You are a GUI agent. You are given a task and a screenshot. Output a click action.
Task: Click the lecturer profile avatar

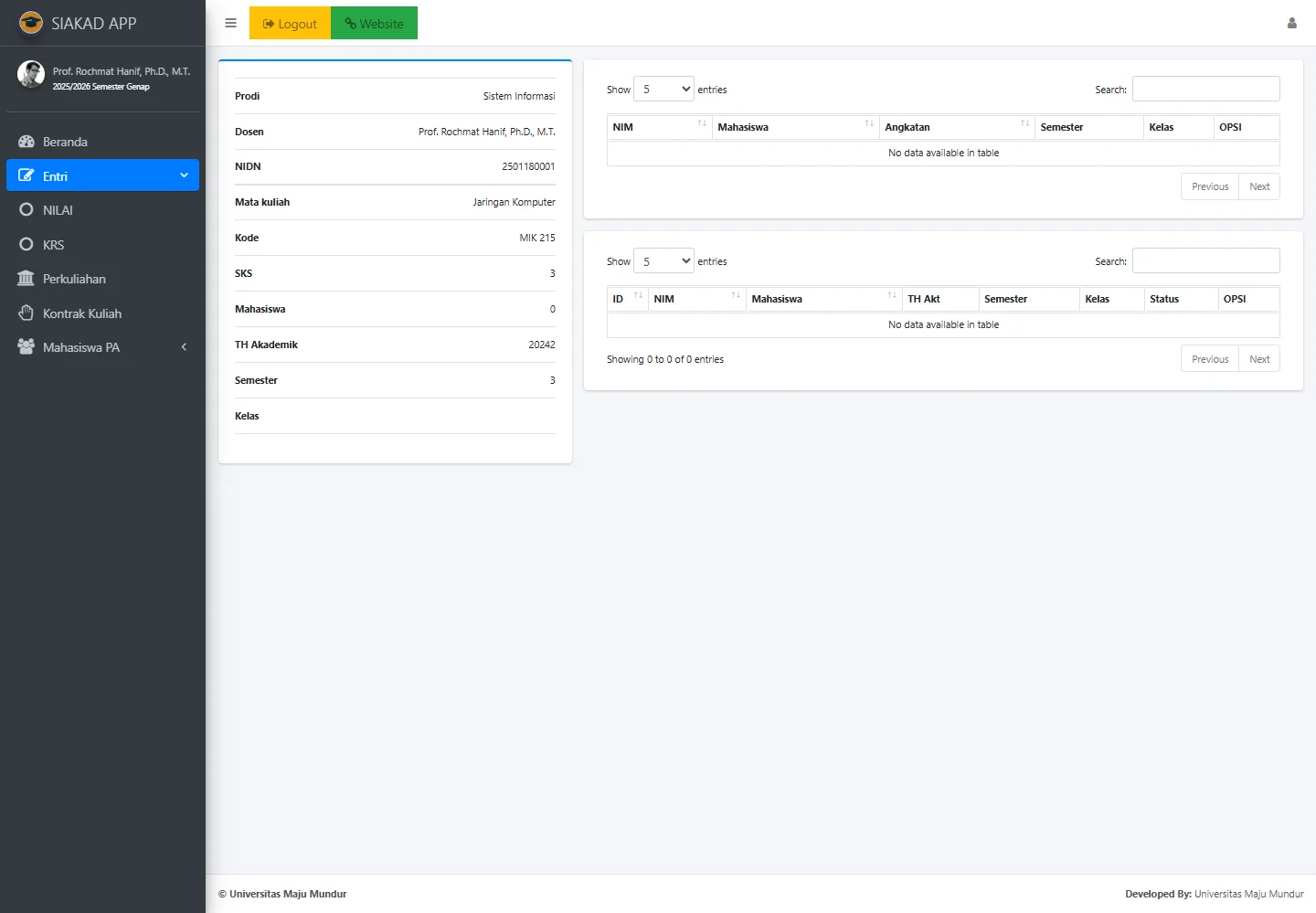[x=31, y=74]
